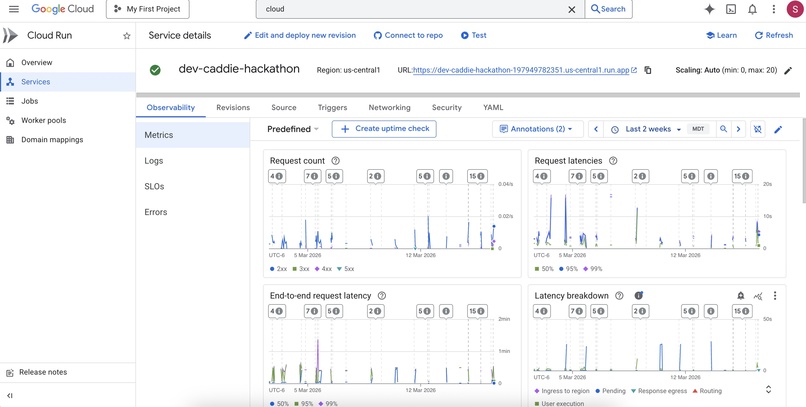Screen dimensions: 806x407
Task: Create alert from Latency breakdown bell icon
Action: pos(741,296)
